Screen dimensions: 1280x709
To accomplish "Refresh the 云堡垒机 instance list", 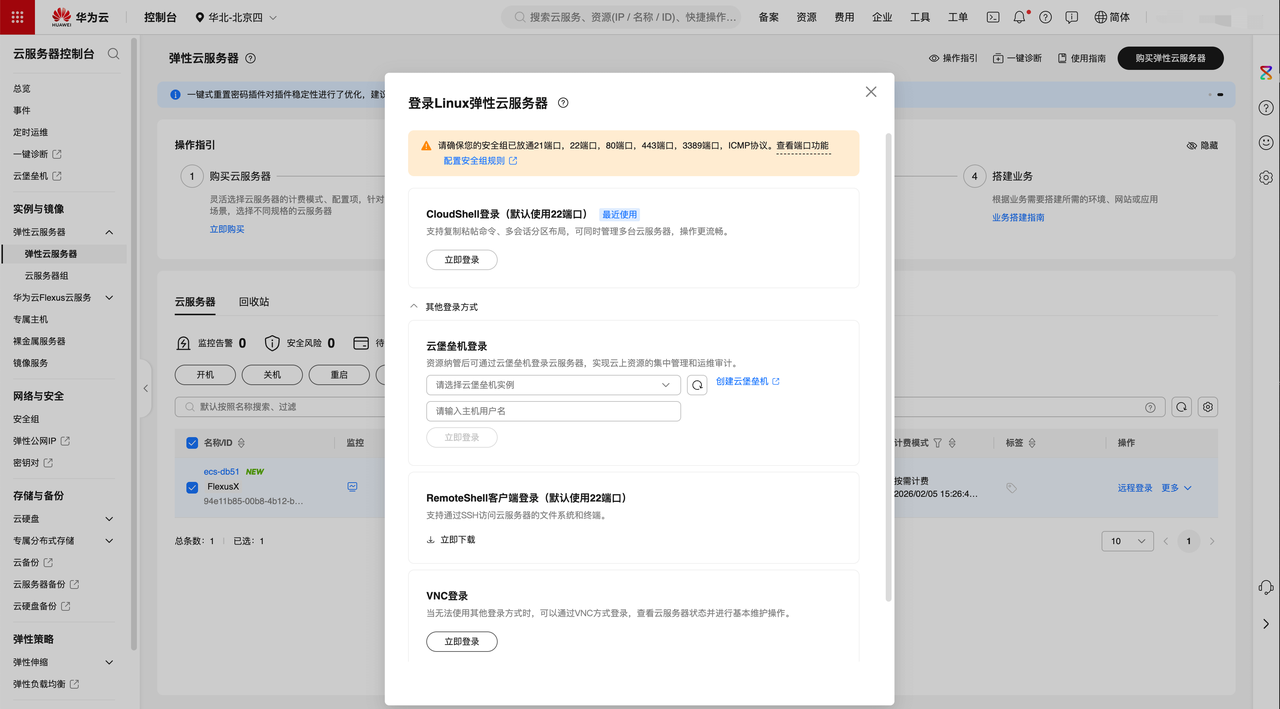I will coord(697,385).
